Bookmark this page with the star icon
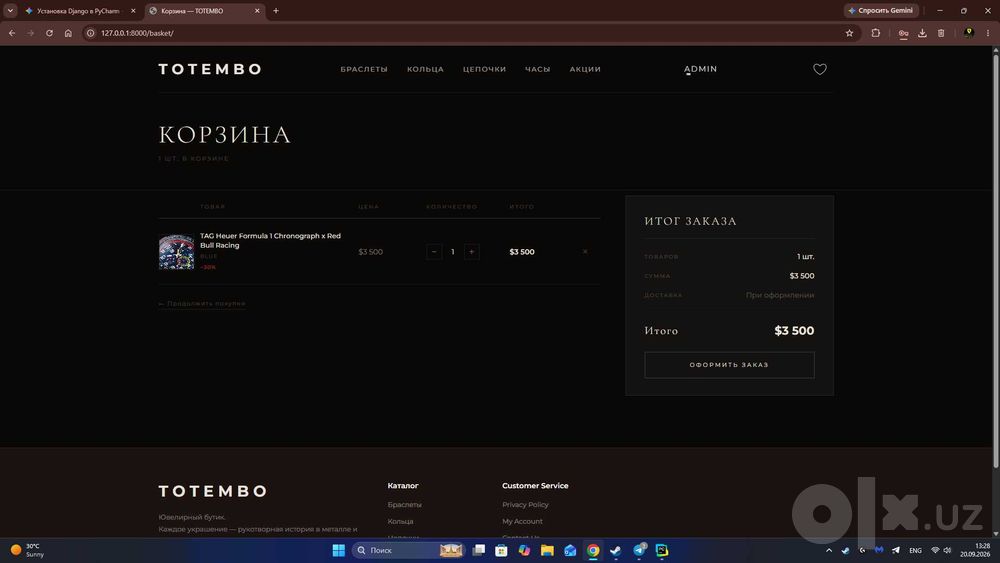Screen dimensions: 1000x563 click(x=849, y=33)
